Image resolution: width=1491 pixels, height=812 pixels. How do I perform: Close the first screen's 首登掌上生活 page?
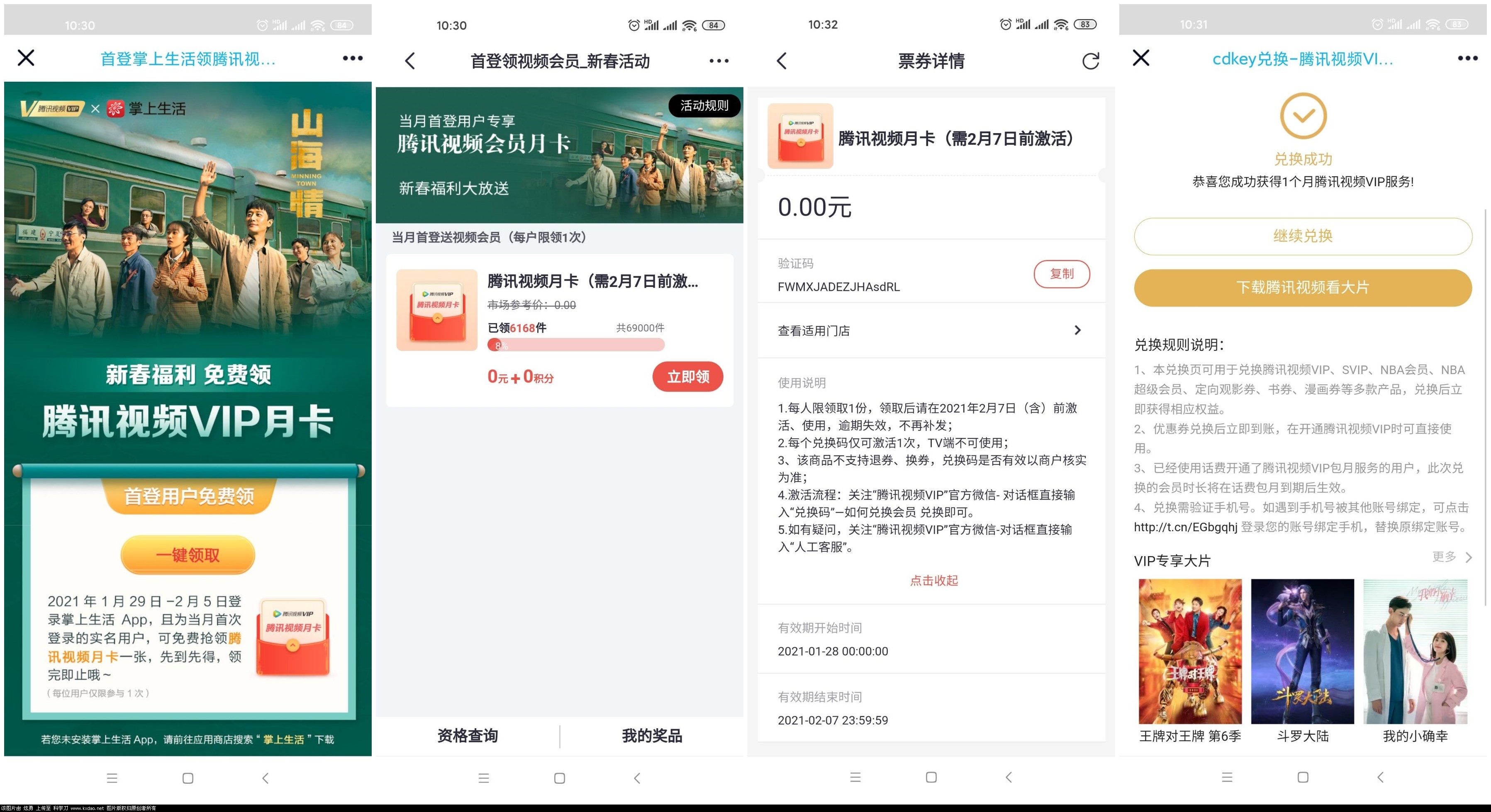pos(26,58)
